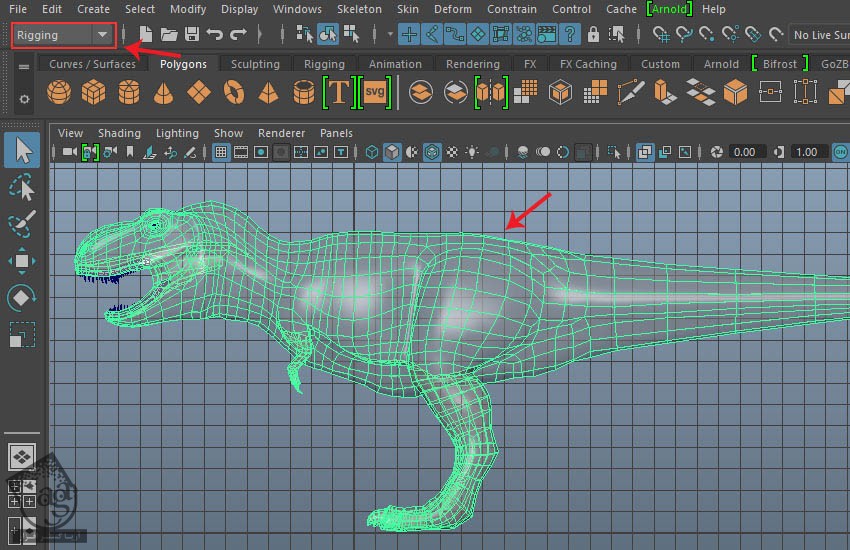
Task: Open the Skeleton menu
Action: pyautogui.click(x=359, y=9)
